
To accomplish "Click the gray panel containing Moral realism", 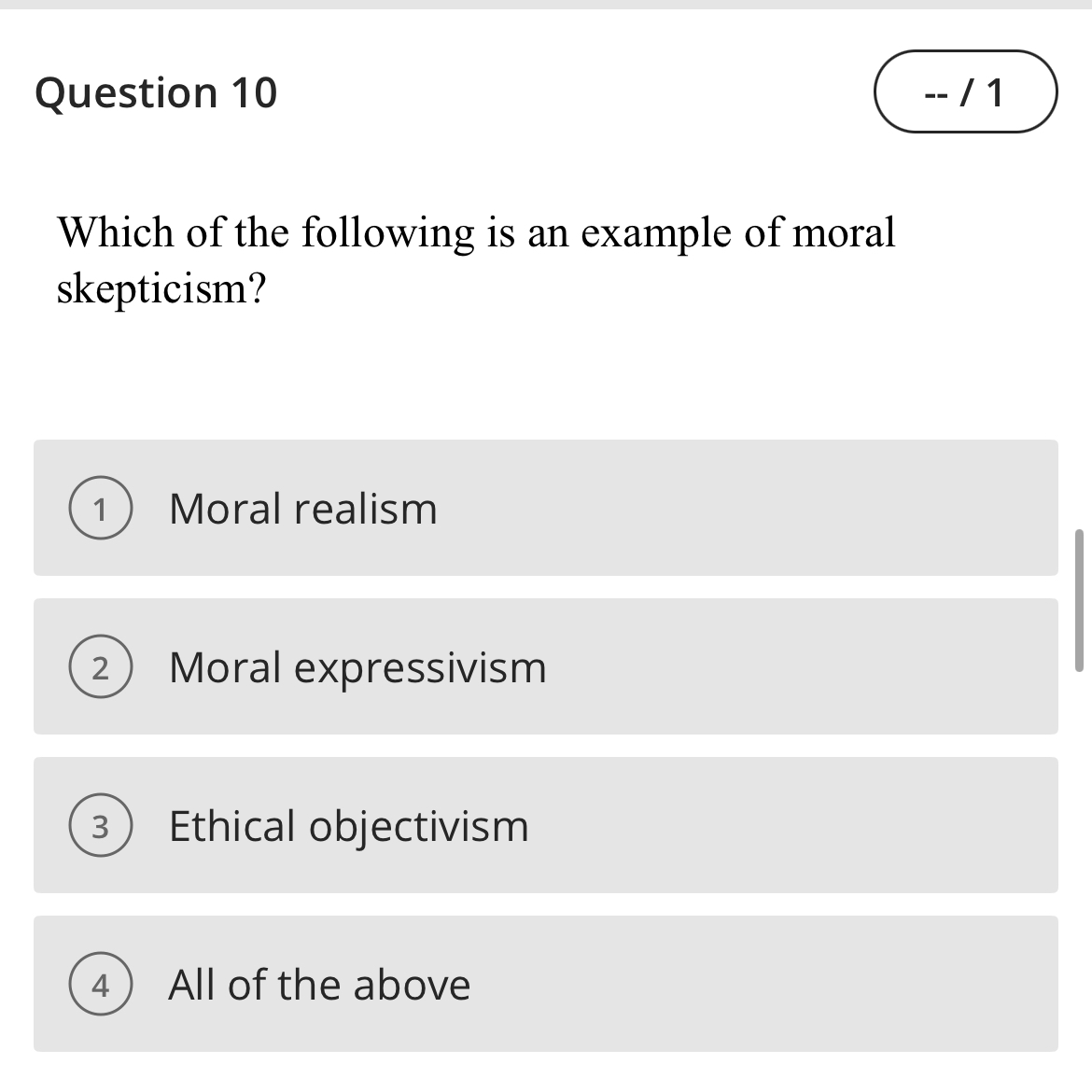I will pyautogui.click(x=546, y=510).
